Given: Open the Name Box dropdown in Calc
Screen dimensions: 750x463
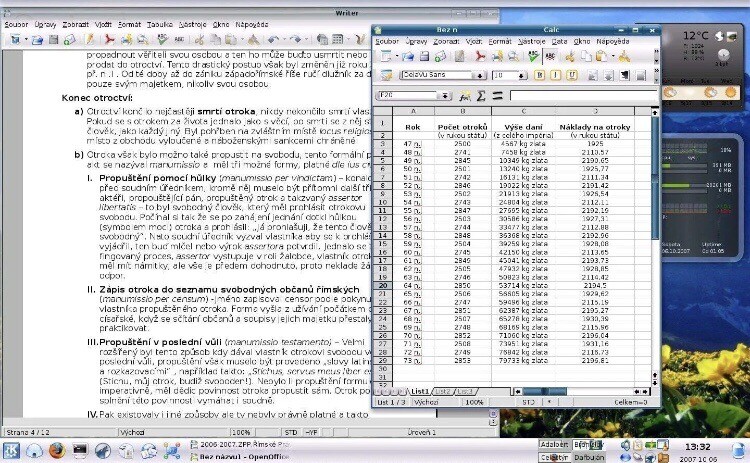Looking at the screenshot, I should pos(445,96).
